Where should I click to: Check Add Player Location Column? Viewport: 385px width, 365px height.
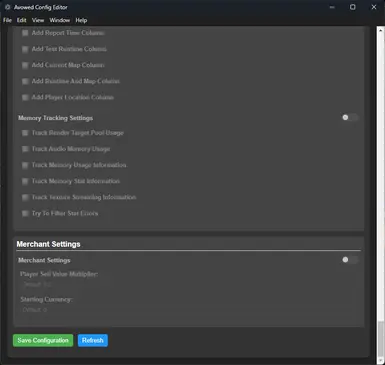pos(25,97)
